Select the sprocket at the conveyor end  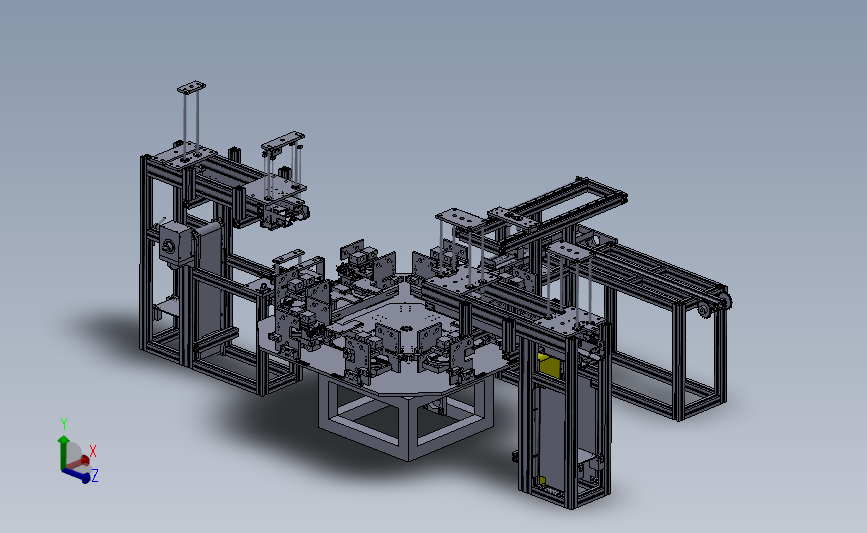click(x=703, y=310)
